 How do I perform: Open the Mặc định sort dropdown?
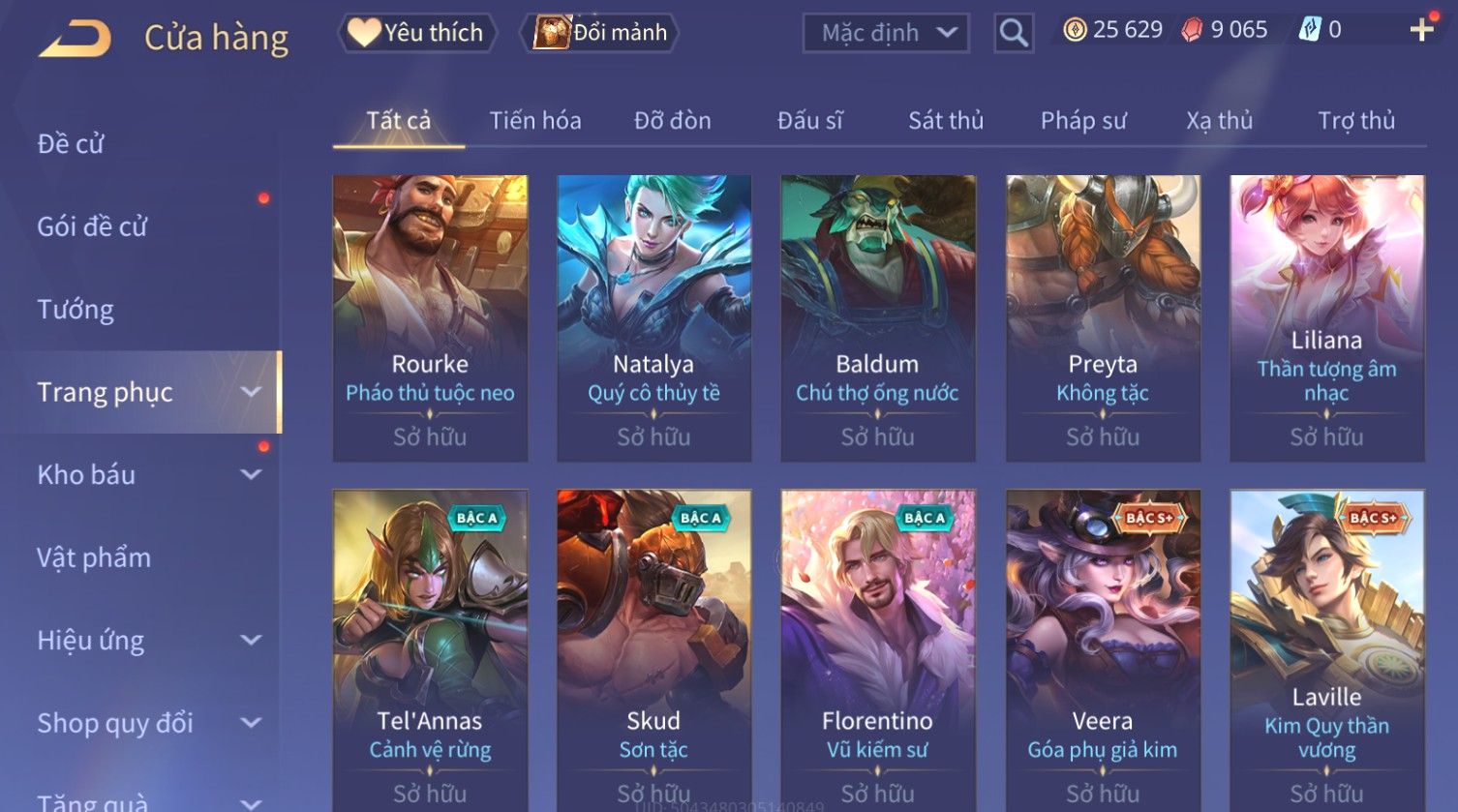pyautogui.click(x=887, y=33)
